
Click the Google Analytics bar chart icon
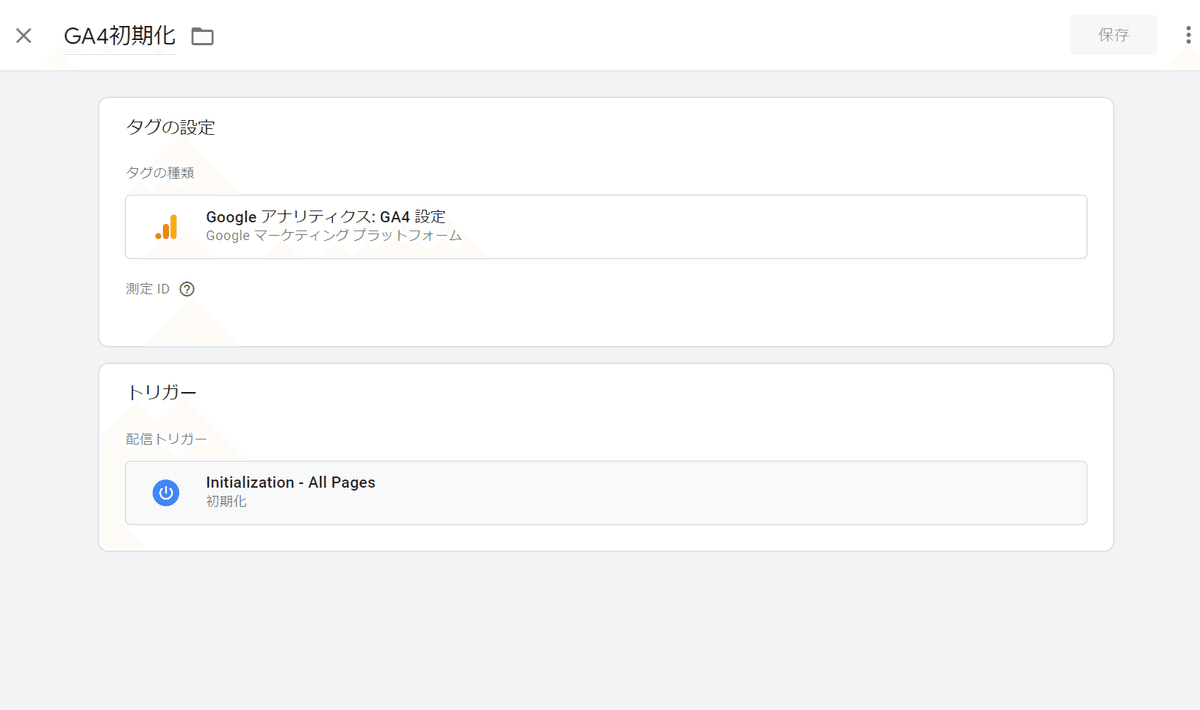166,227
